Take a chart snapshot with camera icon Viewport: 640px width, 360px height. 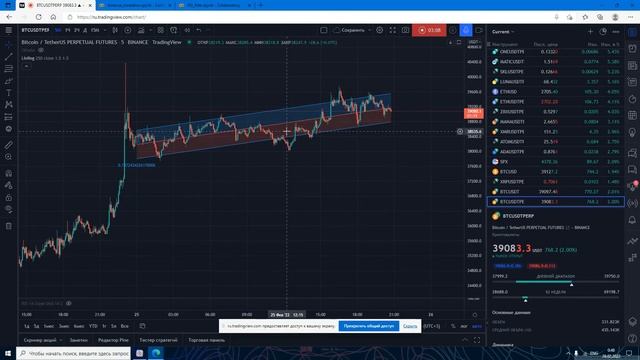405,30
